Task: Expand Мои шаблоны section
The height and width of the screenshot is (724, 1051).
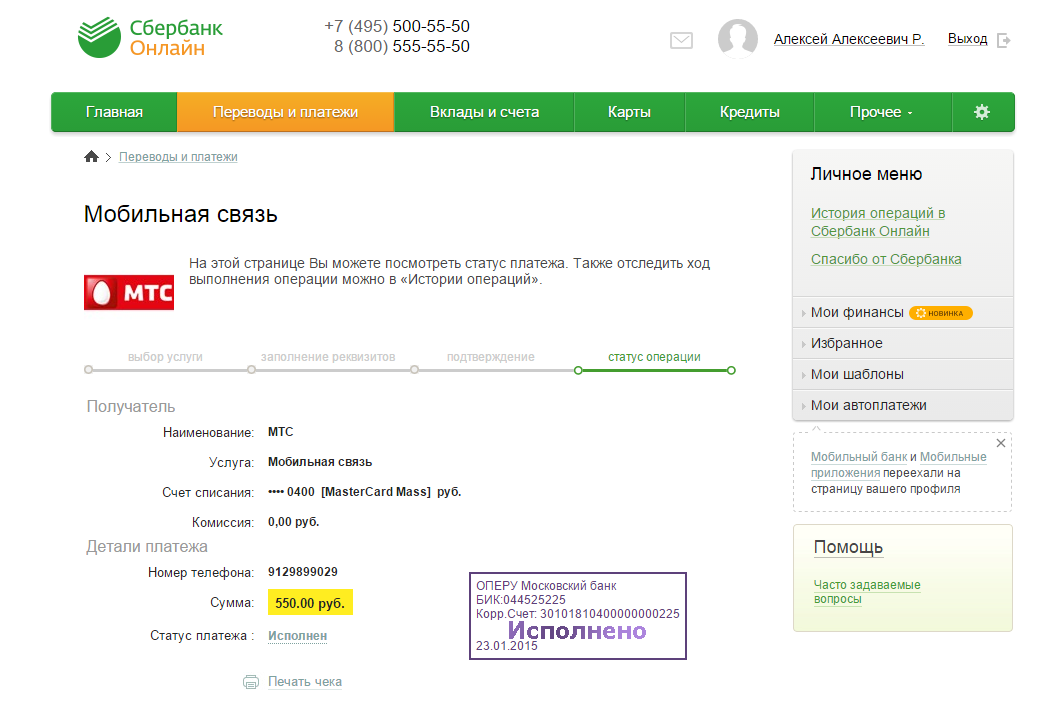Action: (902, 374)
